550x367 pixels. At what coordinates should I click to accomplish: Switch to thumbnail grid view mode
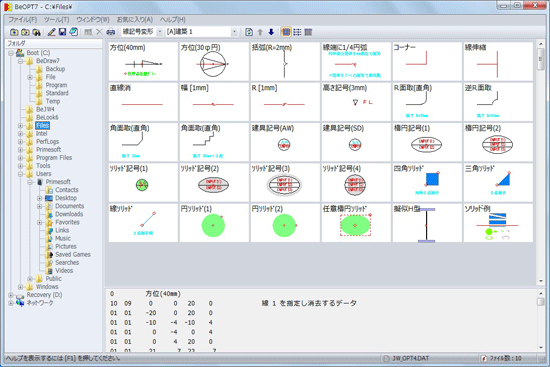286,32
